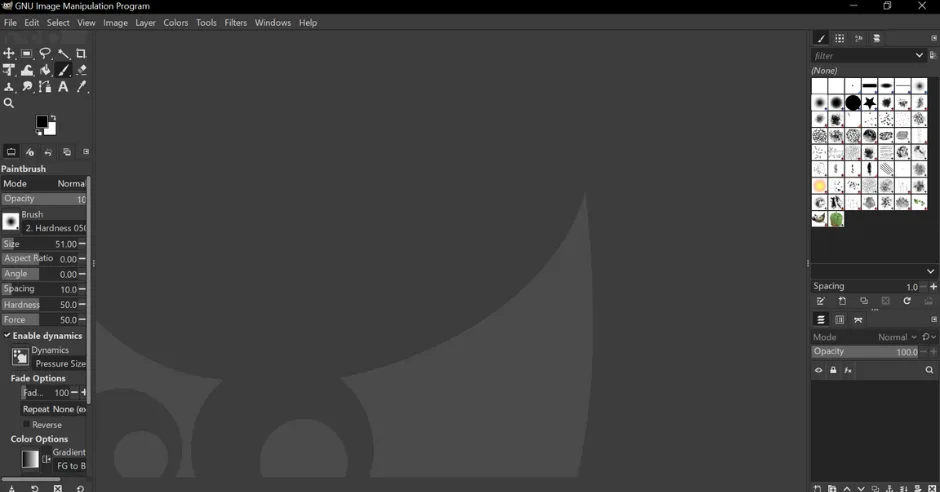
Task: Click the Refresh brushes icon
Action: [x=907, y=301]
